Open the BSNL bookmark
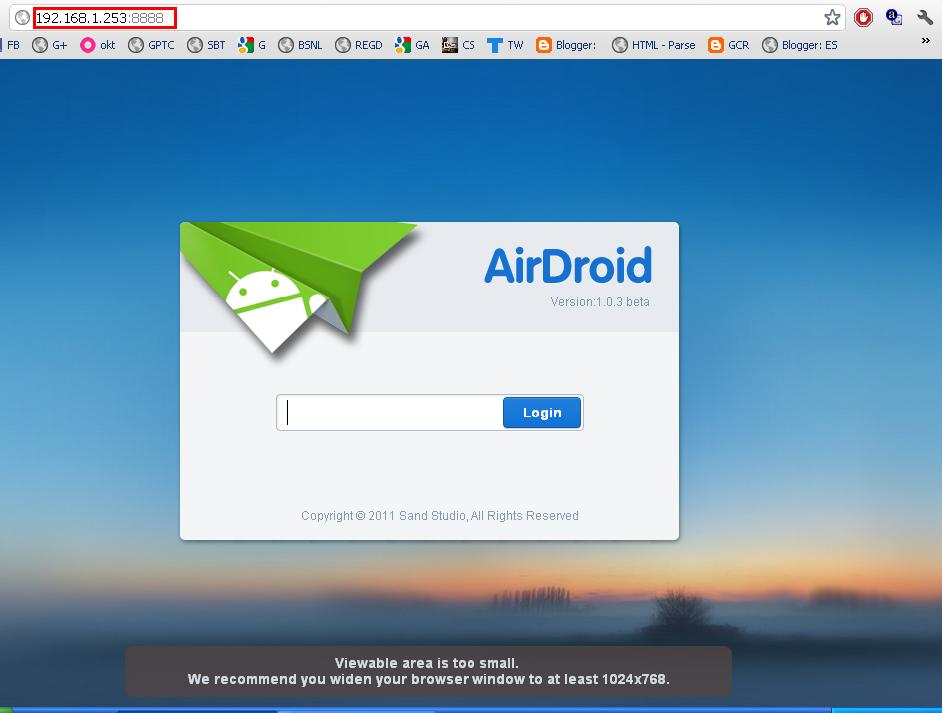This screenshot has height=713, width=942. 300,45
